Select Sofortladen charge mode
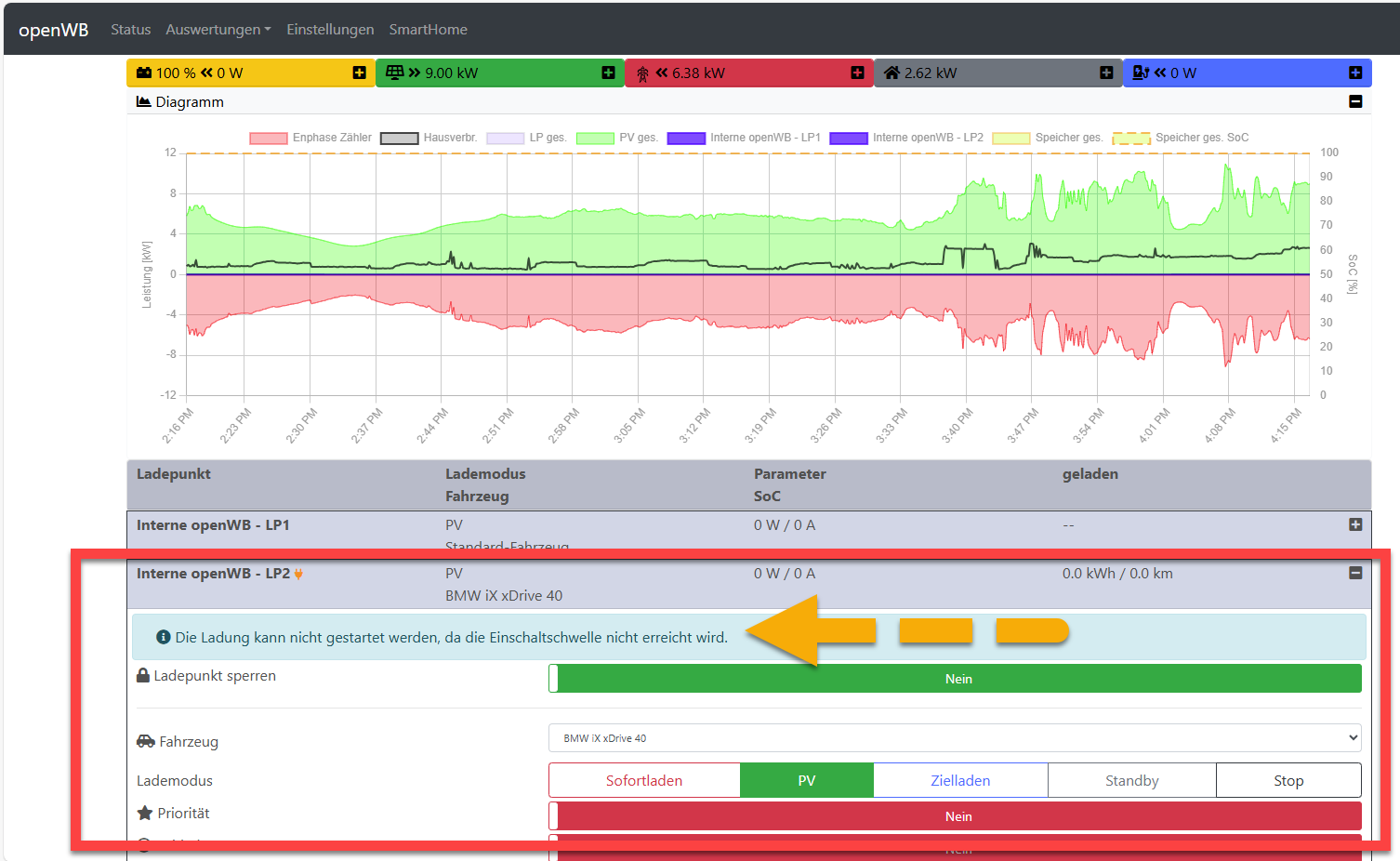Viewport: 1400px width, 861px height. (x=644, y=780)
